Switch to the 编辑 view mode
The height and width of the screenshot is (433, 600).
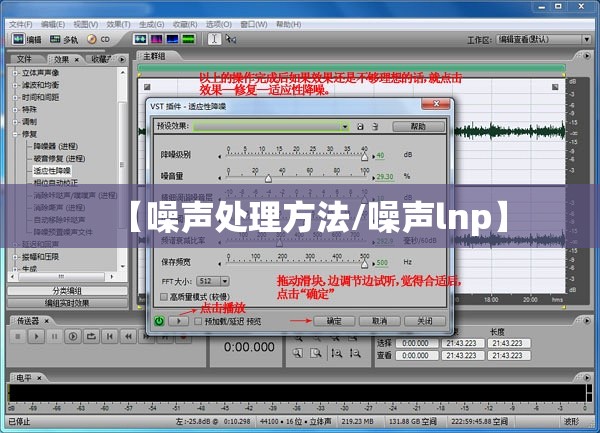[26, 39]
